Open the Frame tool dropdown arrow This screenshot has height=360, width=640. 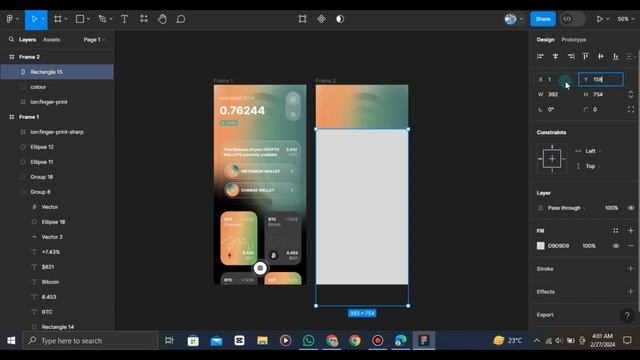coord(66,19)
